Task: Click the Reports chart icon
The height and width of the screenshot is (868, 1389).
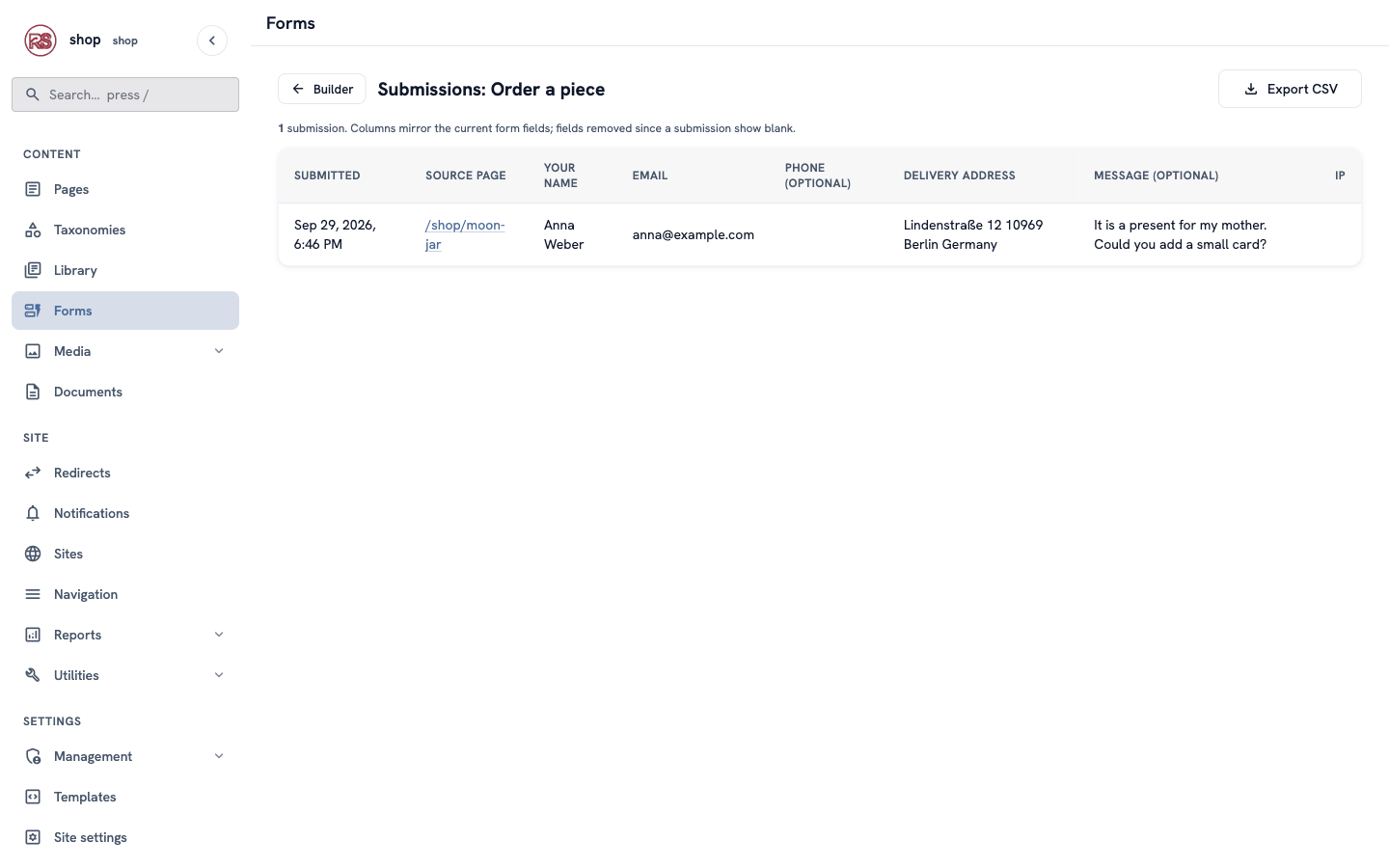Action: [x=33, y=635]
